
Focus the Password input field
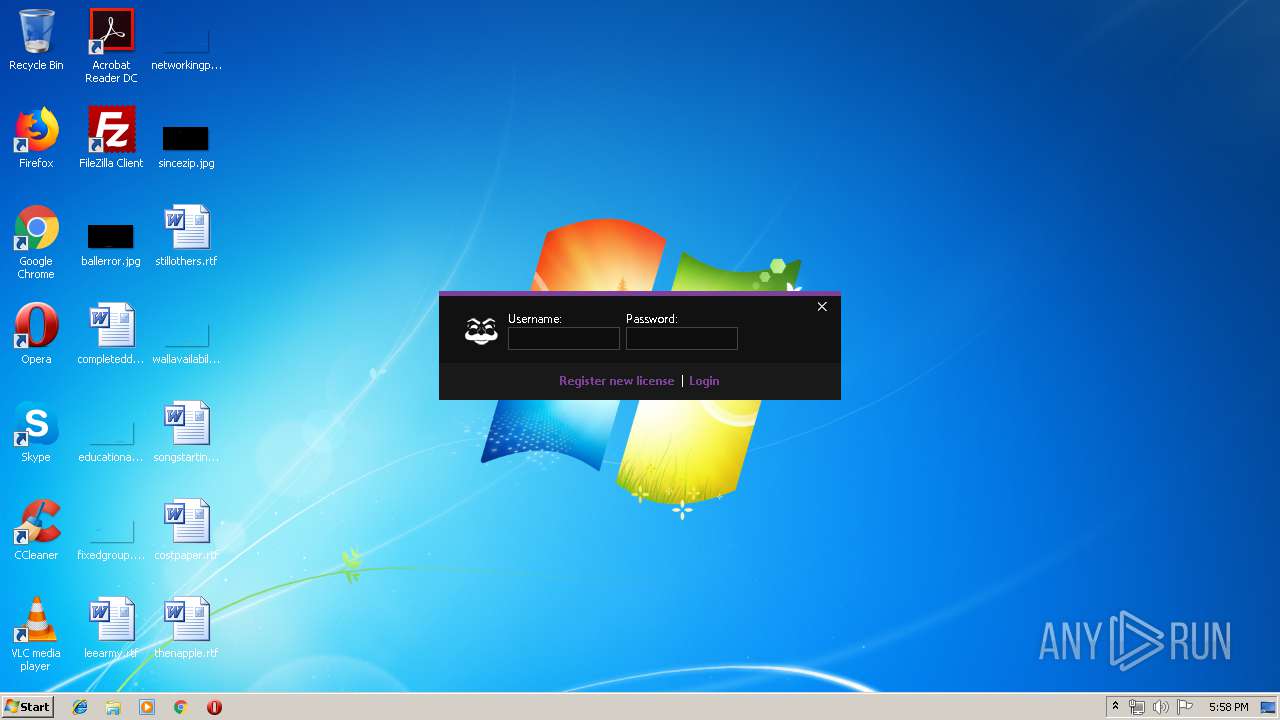(682, 339)
